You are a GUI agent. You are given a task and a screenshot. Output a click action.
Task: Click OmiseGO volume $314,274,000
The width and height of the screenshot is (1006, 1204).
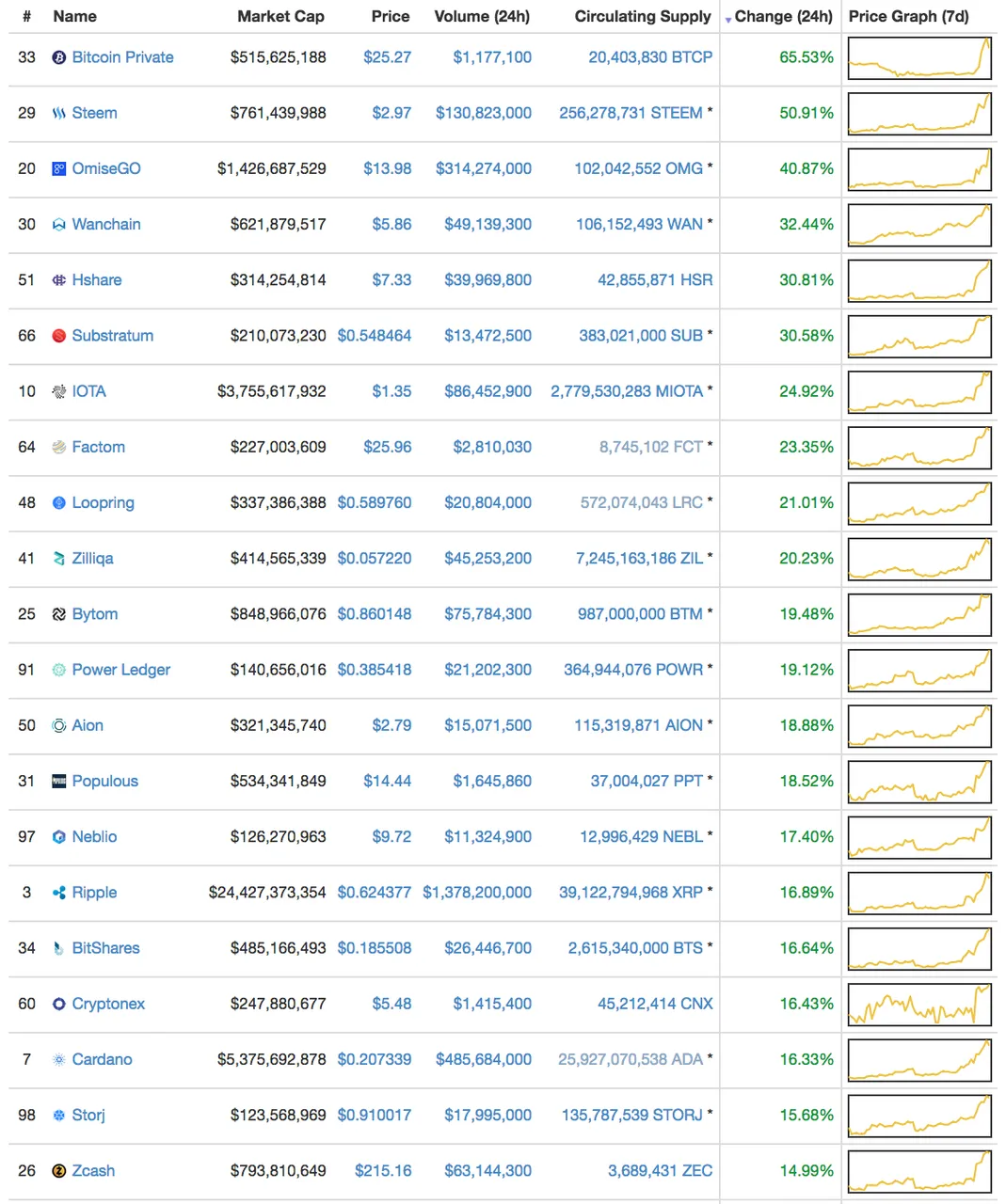484,168
